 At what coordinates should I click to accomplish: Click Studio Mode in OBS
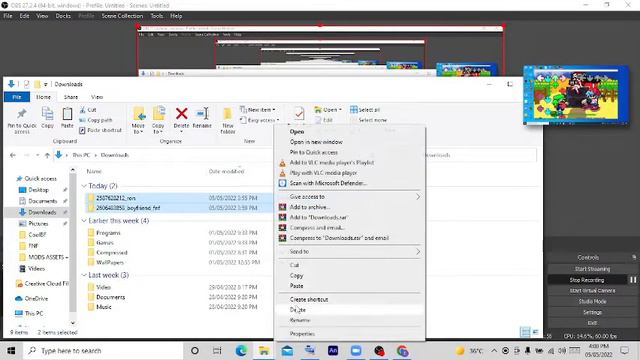click(x=592, y=301)
